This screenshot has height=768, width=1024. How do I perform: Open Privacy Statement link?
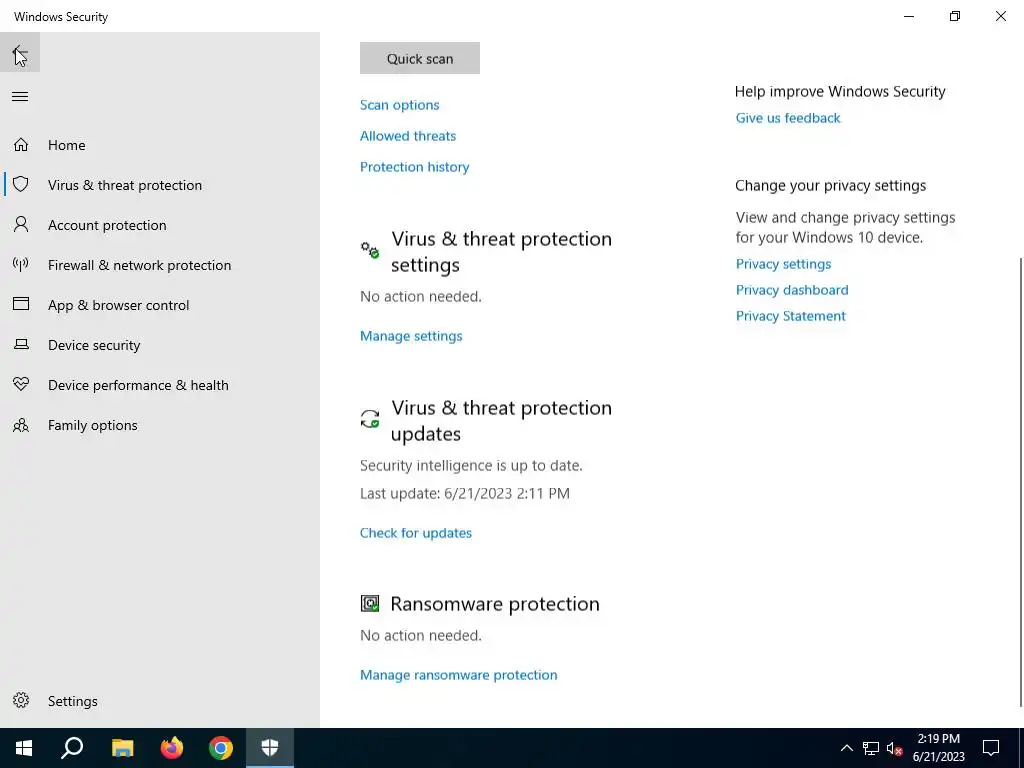coord(791,316)
